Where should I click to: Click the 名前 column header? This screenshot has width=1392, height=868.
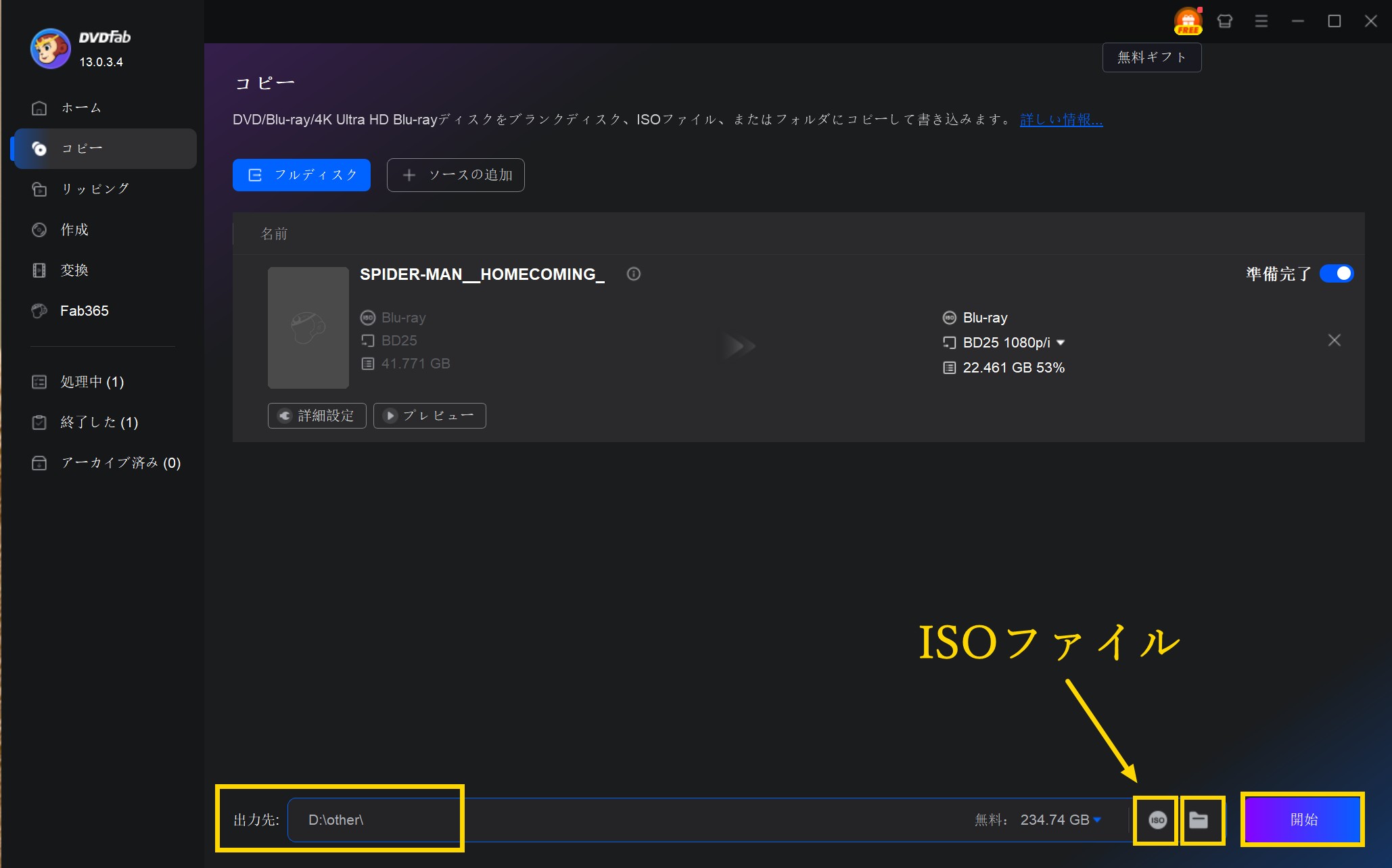(x=275, y=234)
